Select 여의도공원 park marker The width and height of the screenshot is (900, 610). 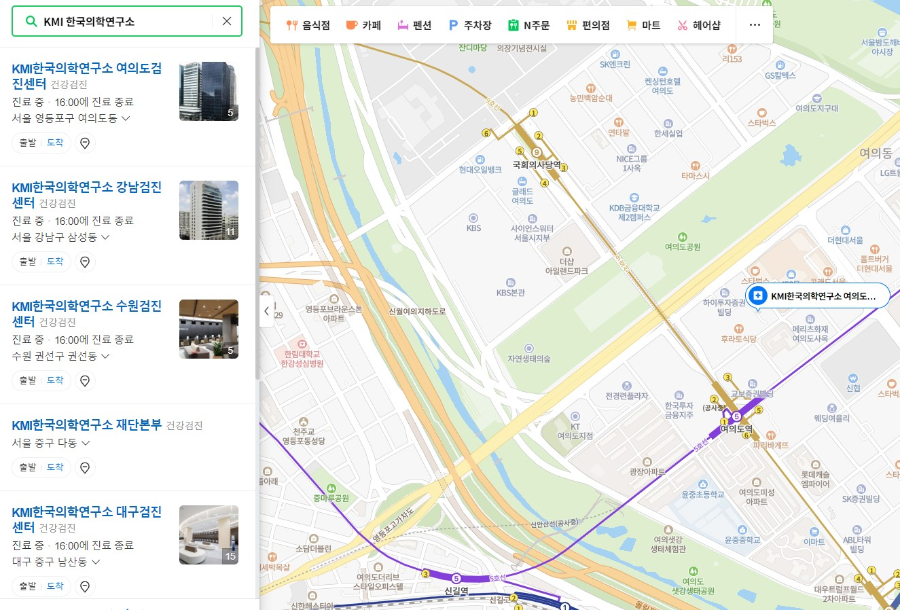(682, 242)
